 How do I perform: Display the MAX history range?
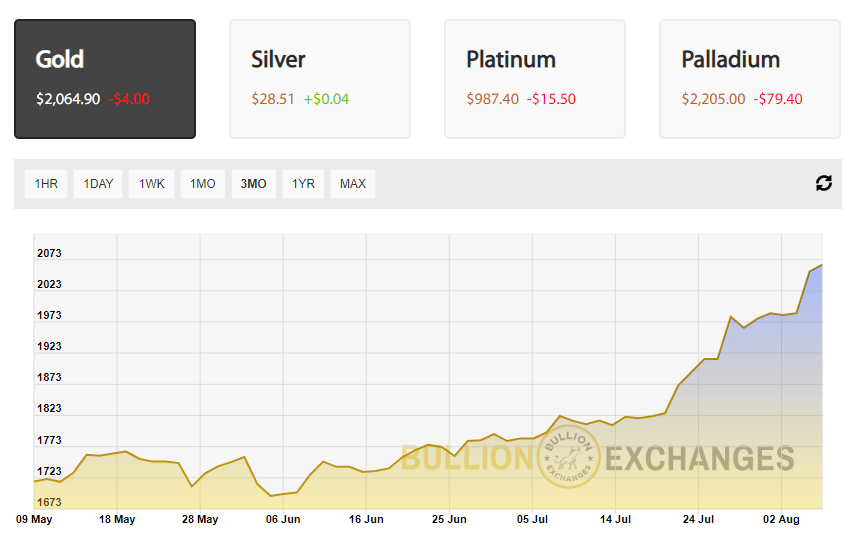coord(353,184)
